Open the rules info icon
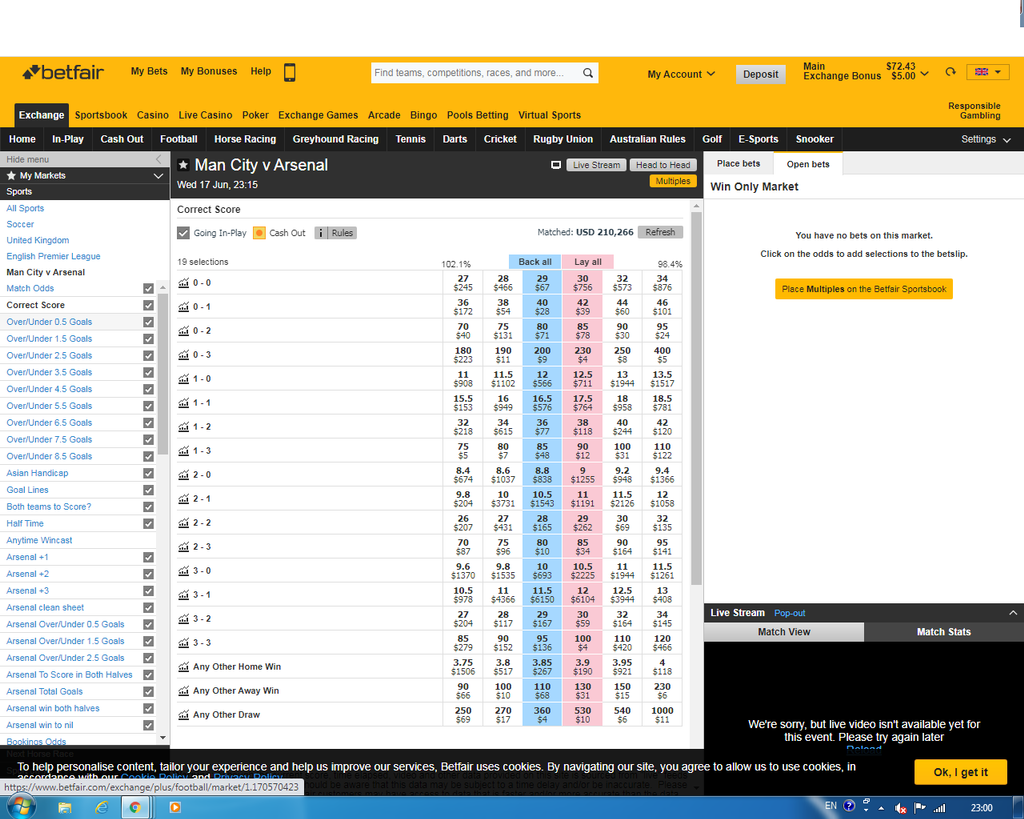The image size is (1024, 819). [x=321, y=233]
